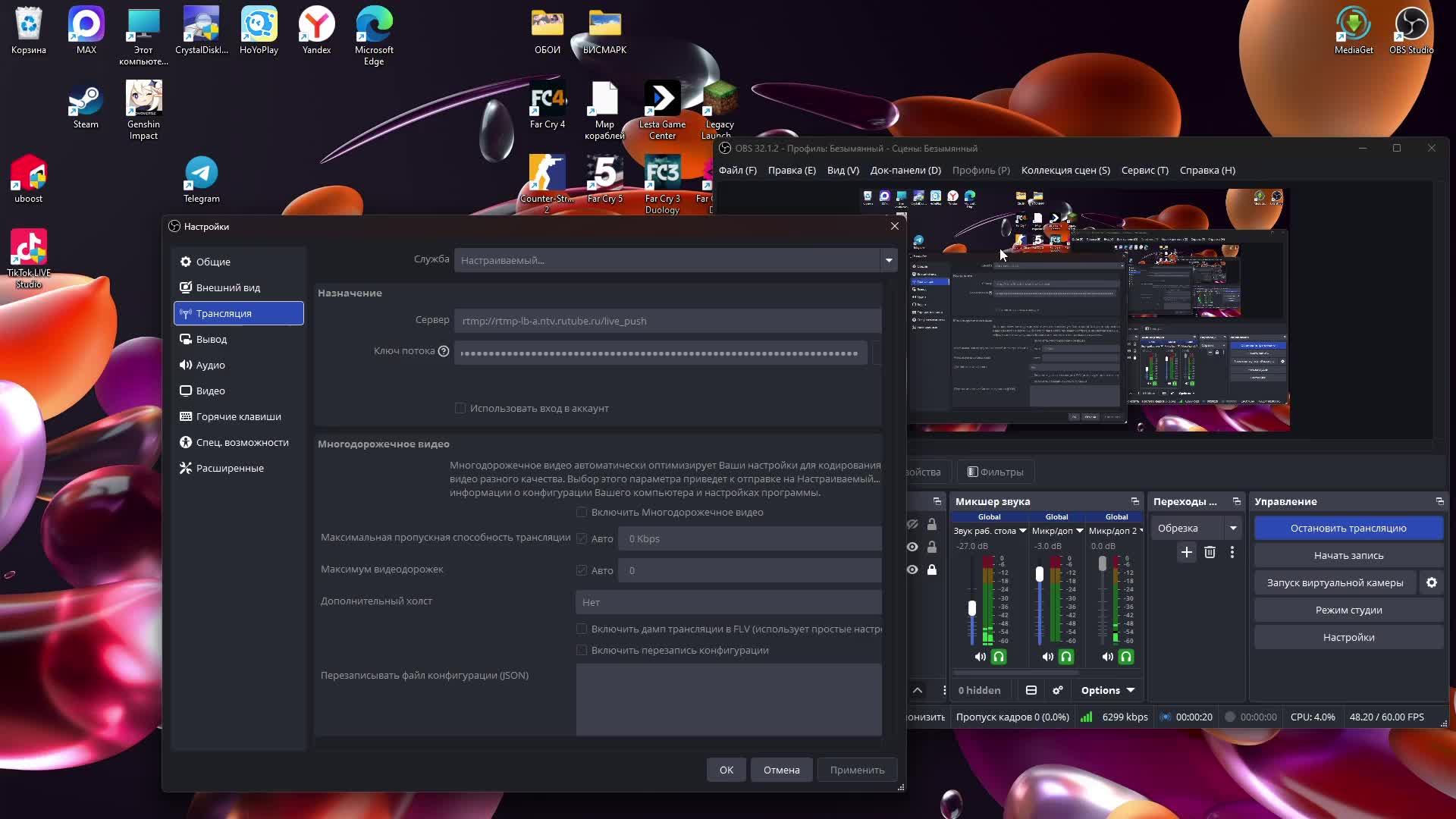The height and width of the screenshot is (819, 1456).
Task: Open Genshin Impact desktop shortcut
Action: click(143, 111)
